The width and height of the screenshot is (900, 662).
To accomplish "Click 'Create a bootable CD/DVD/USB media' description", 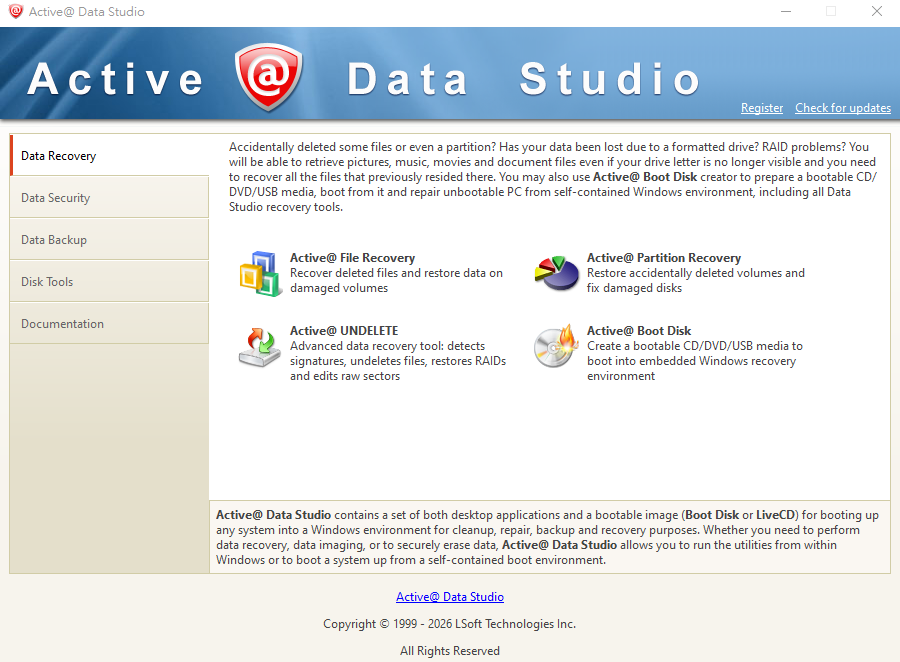I will tap(695, 361).
